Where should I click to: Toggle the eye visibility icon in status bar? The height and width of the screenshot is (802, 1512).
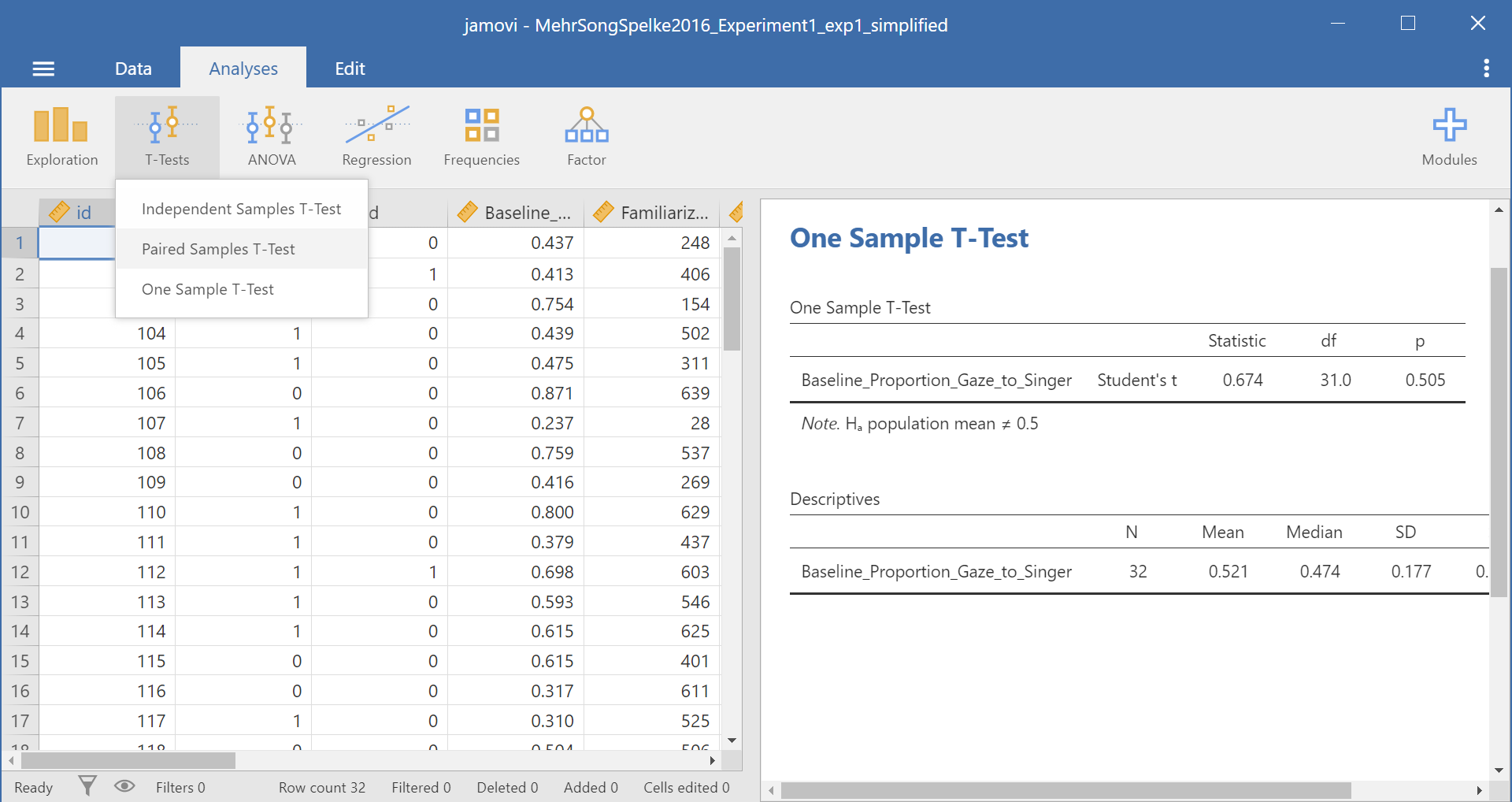tap(124, 786)
